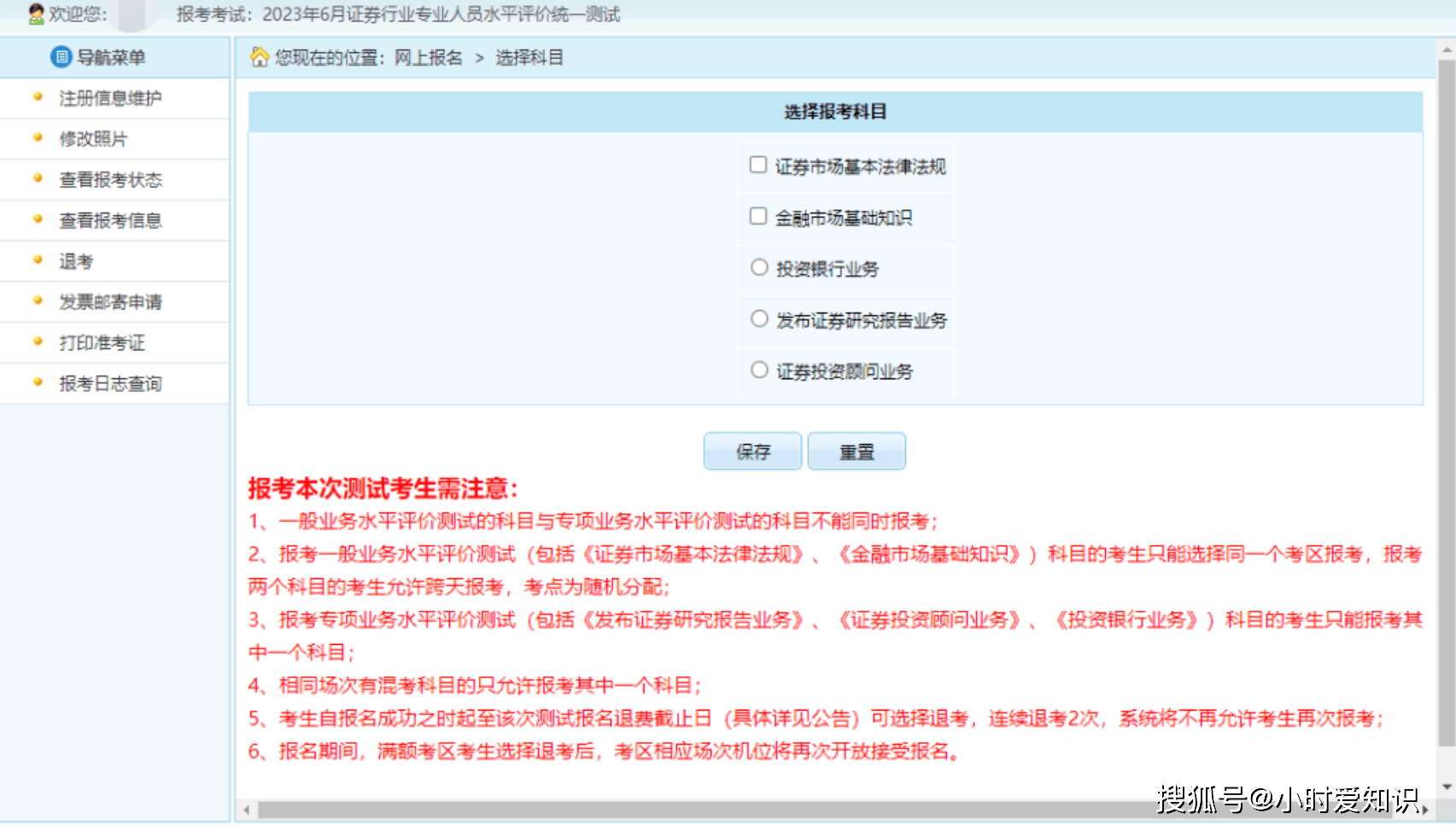
Task: Click the 重置 button
Action: point(857,451)
